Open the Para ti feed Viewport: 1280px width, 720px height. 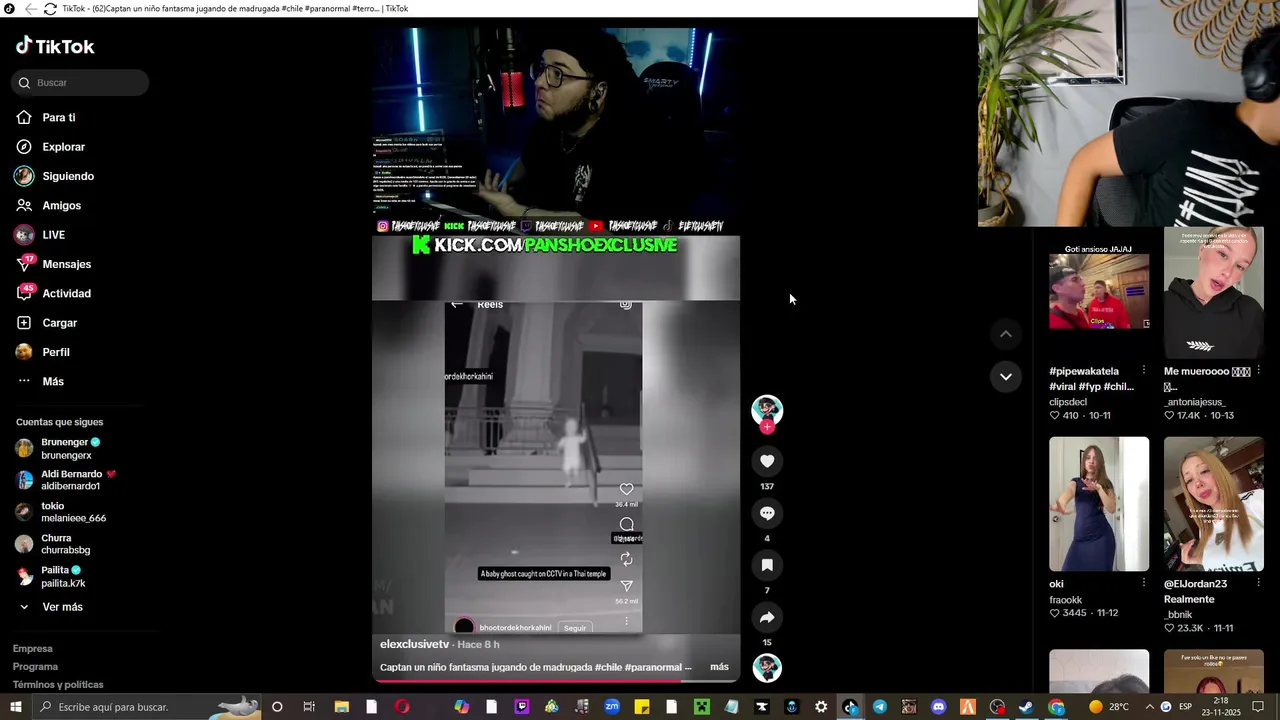pyautogui.click(x=58, y=118)
